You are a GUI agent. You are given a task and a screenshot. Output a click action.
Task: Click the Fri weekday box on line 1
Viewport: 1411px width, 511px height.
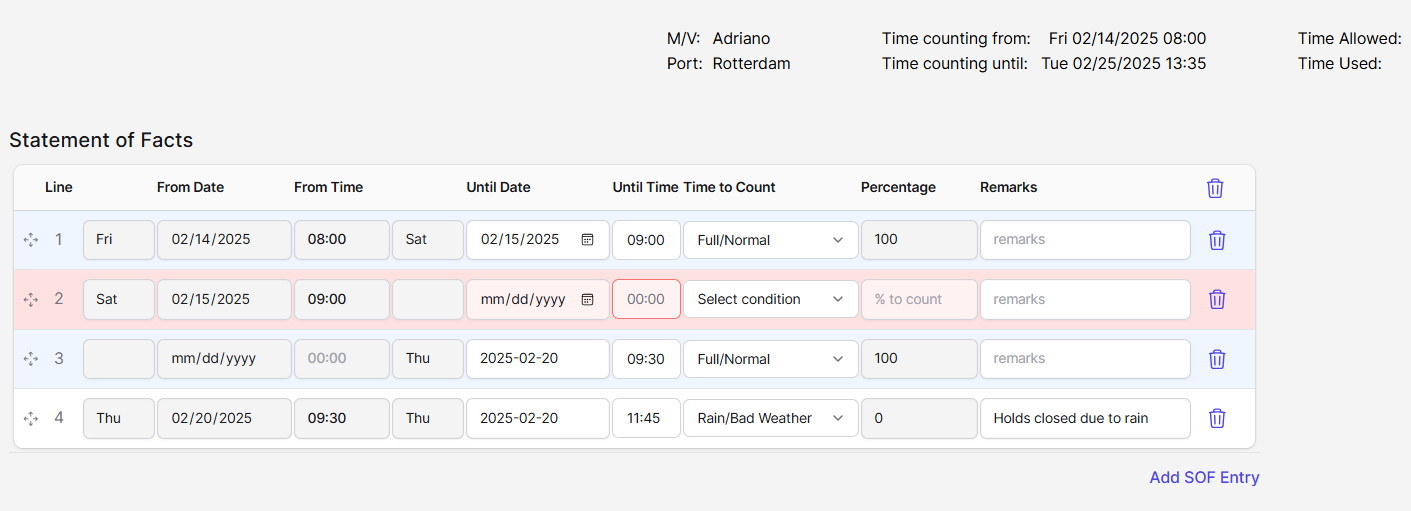pos(118,240)
